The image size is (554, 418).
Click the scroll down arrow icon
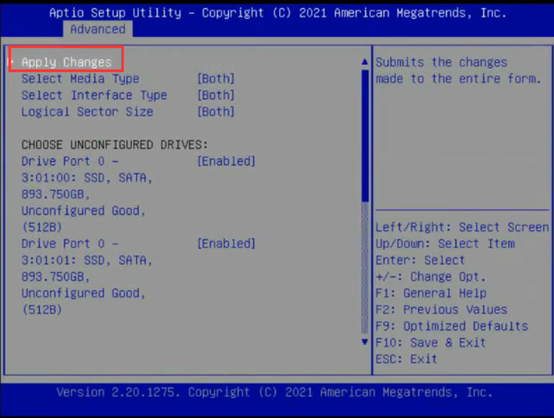click(365, 342)
